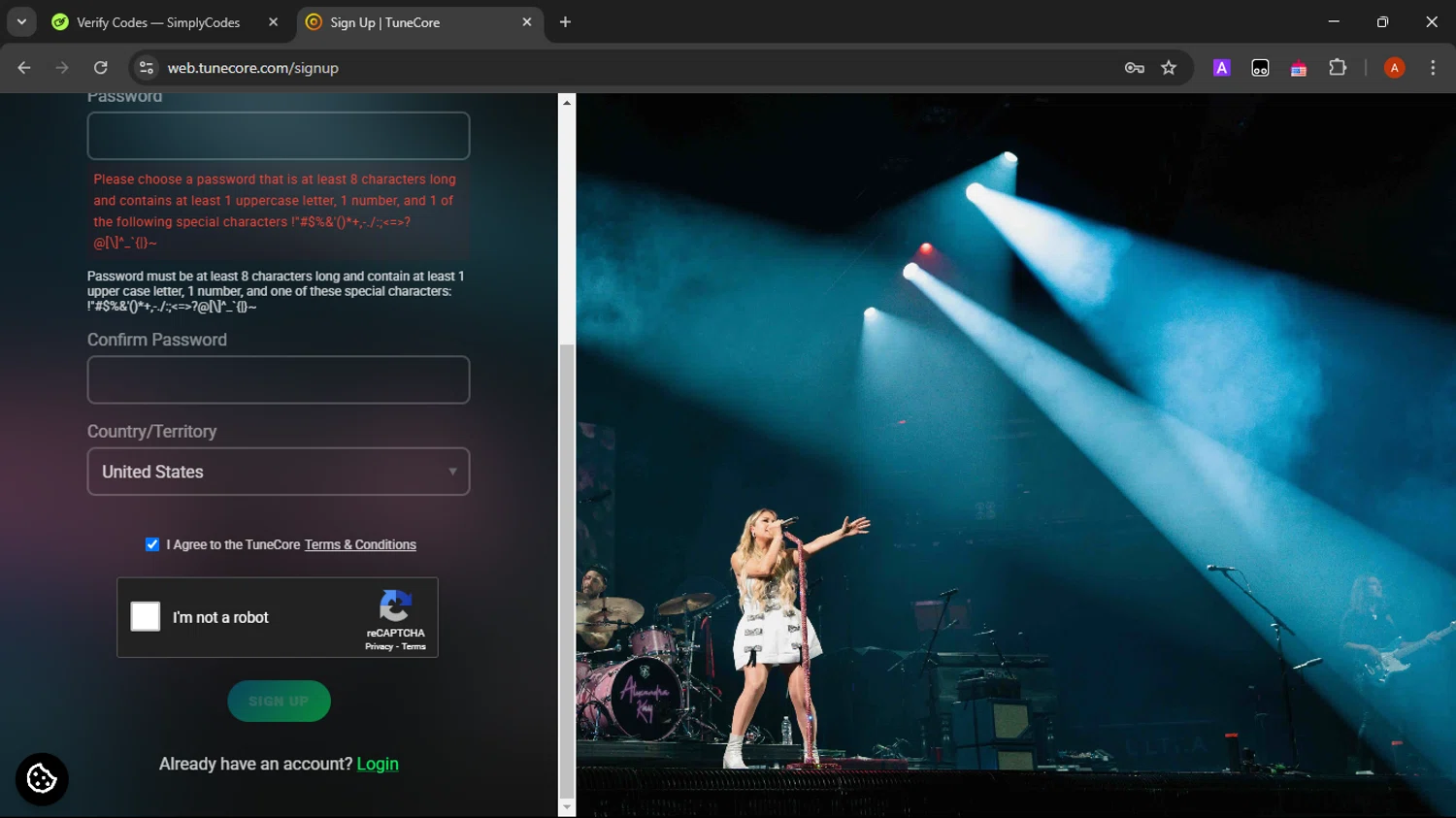Click the Country/Territory label
The height and width of the screenshot is (818, 1456).
pyautogui.click(x=152, y=432)
